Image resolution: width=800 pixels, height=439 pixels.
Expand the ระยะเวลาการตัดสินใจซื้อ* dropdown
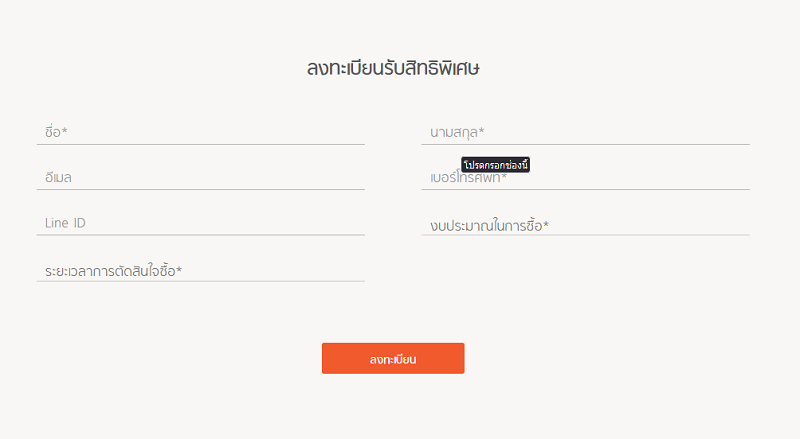(201, 271)
